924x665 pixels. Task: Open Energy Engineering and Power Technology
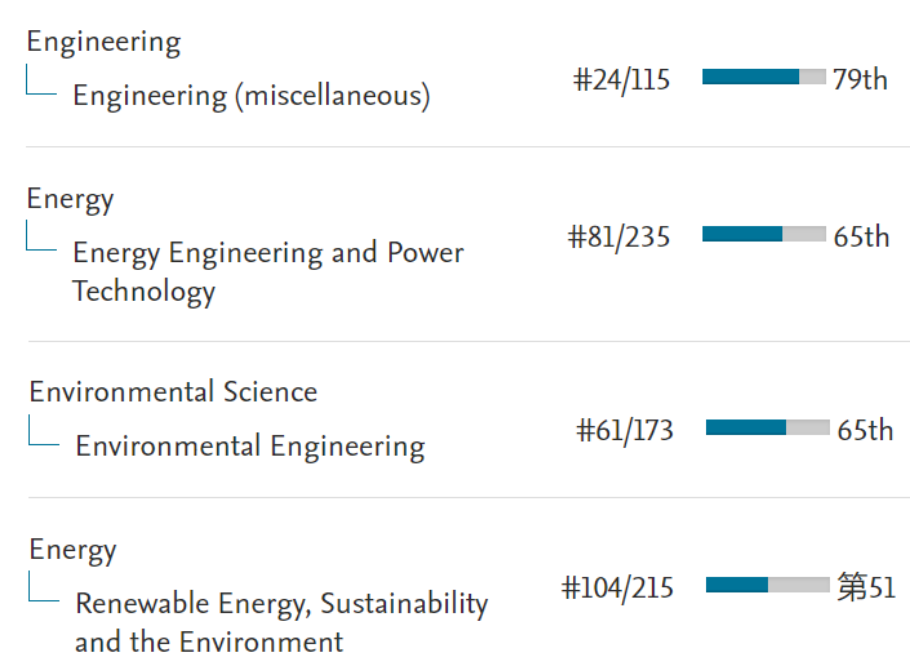pyautogui.click(x=267, y=271)
